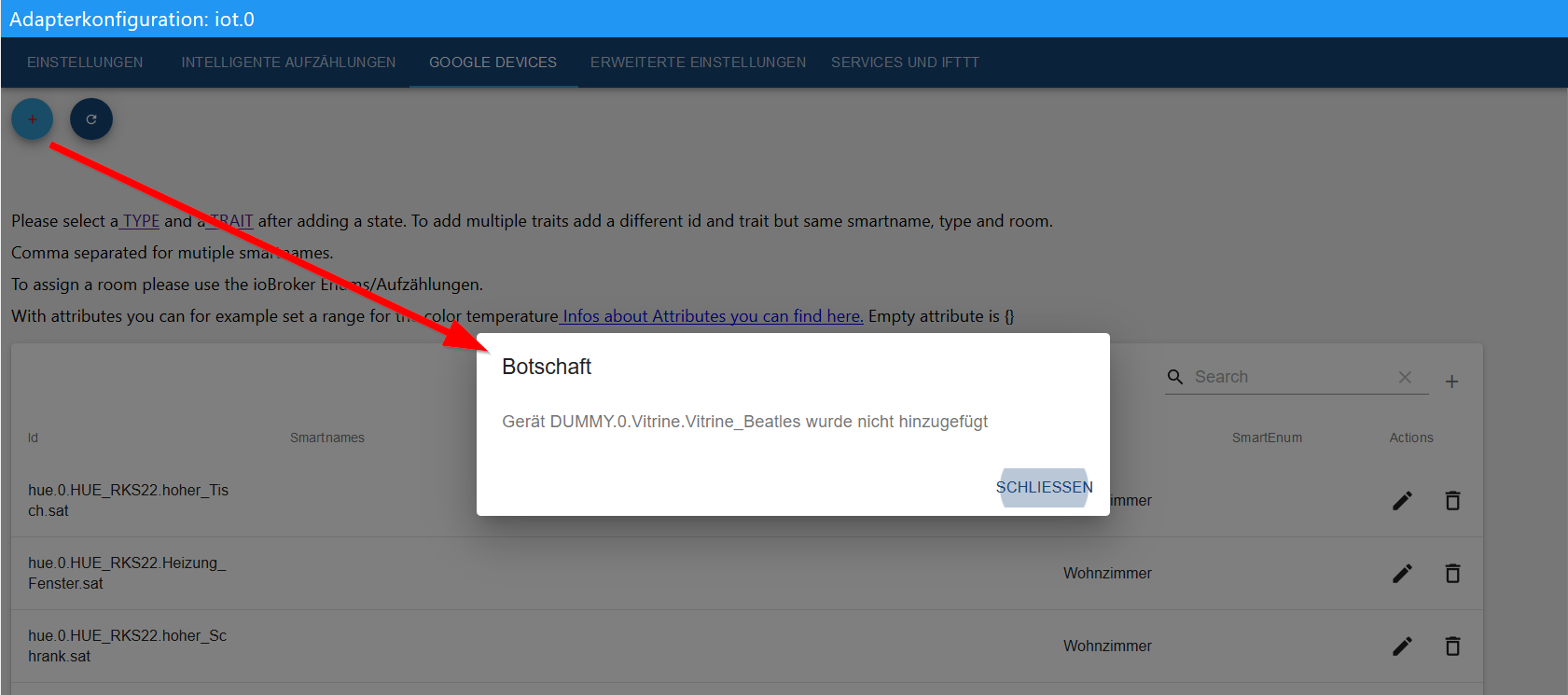Edit row hue.0.HUE_RKS22.Heizung_Fenster.sat

coord(1402,574)
